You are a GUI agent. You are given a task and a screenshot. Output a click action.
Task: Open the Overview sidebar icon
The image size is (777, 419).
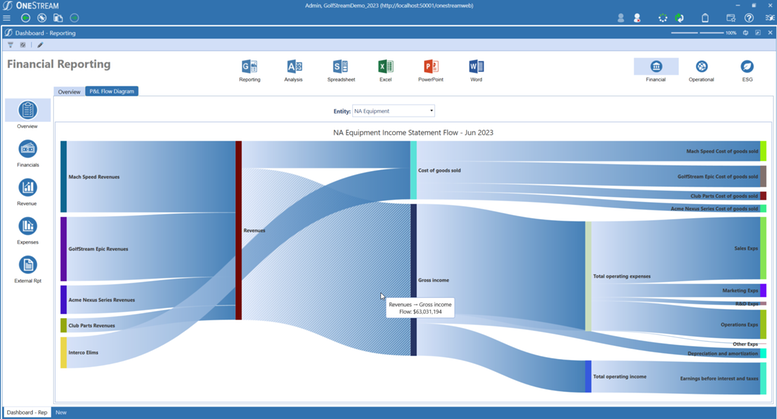coord(28,110)
